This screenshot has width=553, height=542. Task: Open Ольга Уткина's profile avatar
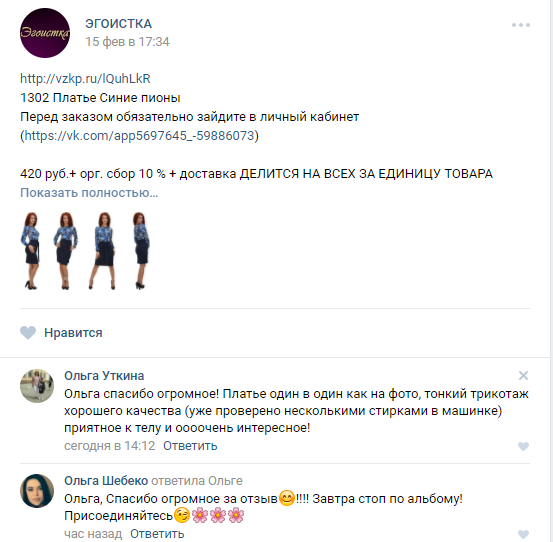[37, 386]
